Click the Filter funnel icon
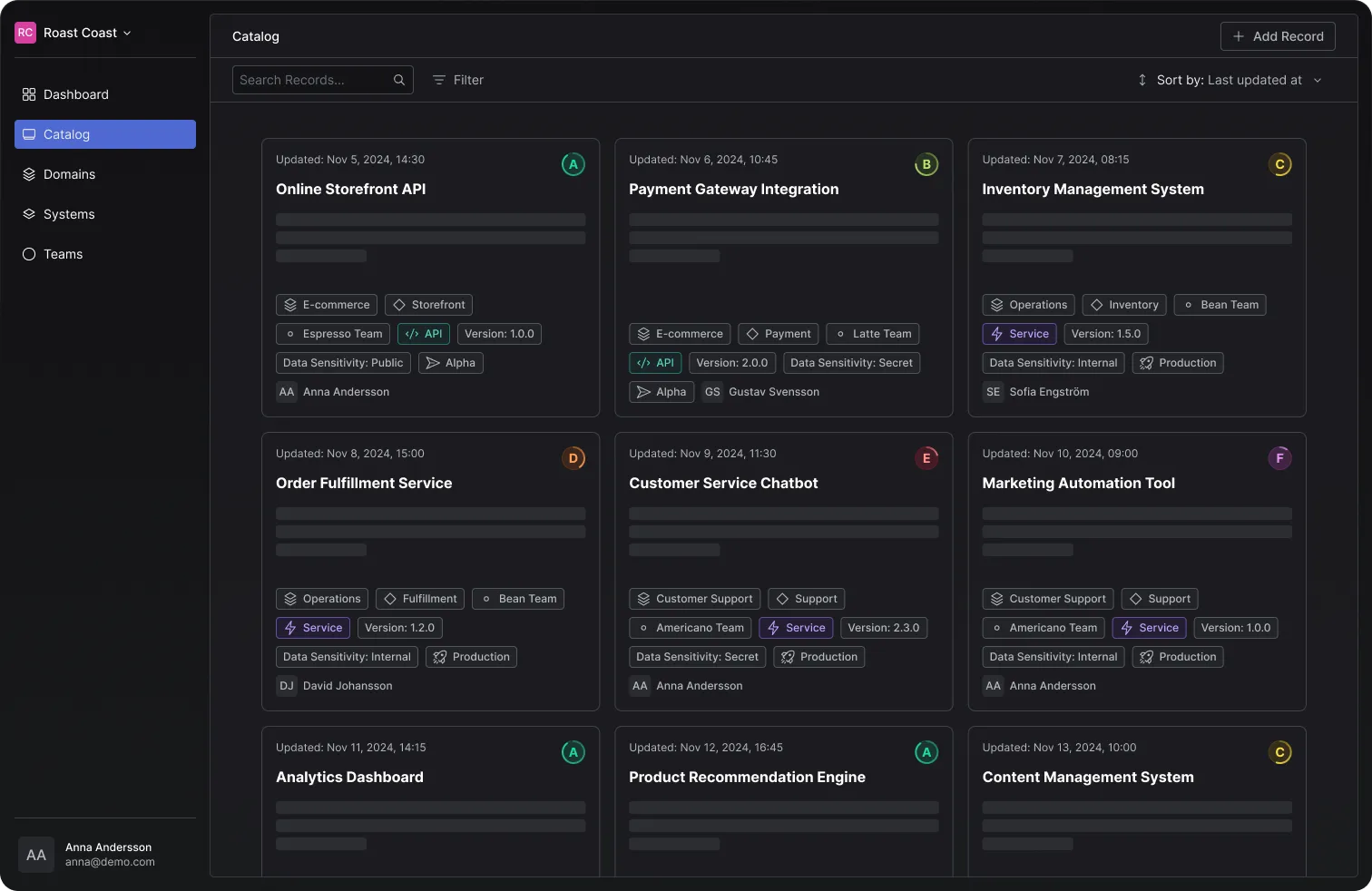 (439, 80)
